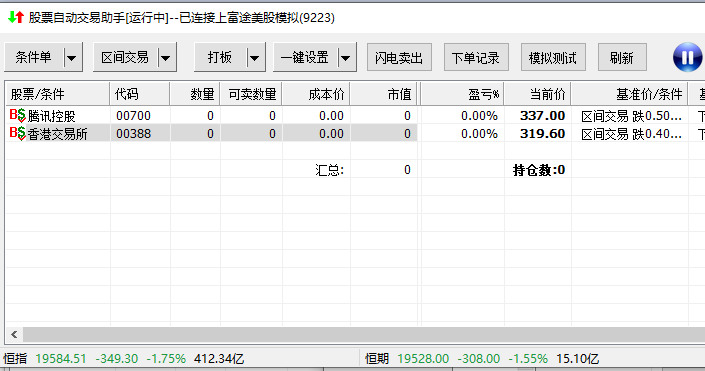Click 恒期 percent -1.55%
Image resolution: width=705 pixels, height=371 pixels.
(x=528, y=358)
